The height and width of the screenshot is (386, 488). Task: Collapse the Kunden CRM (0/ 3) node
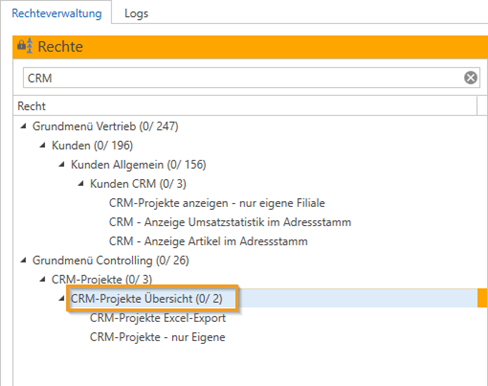[81, 184]
